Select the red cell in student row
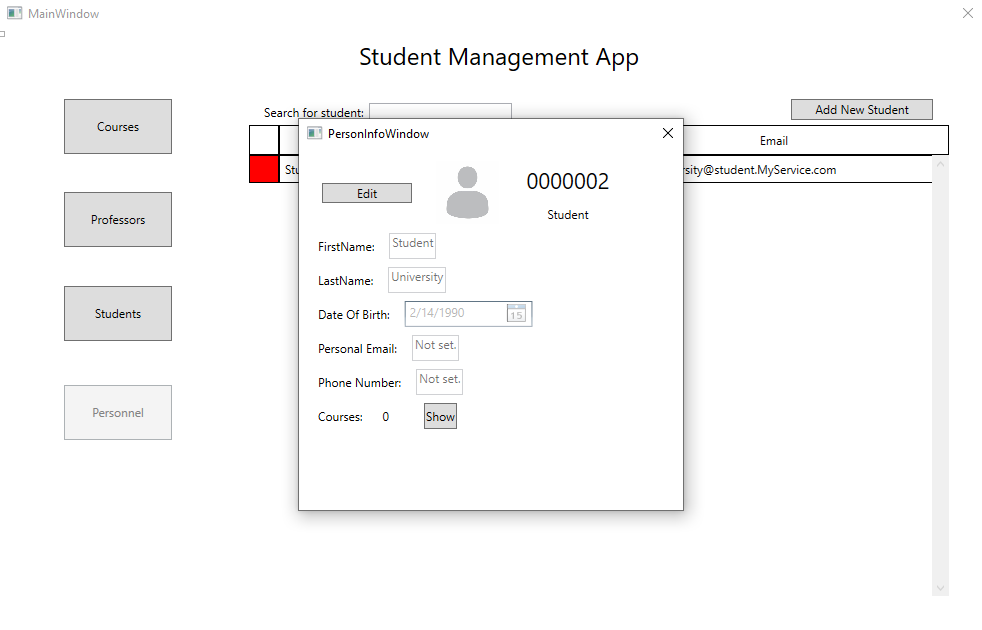 click(264, 170)
